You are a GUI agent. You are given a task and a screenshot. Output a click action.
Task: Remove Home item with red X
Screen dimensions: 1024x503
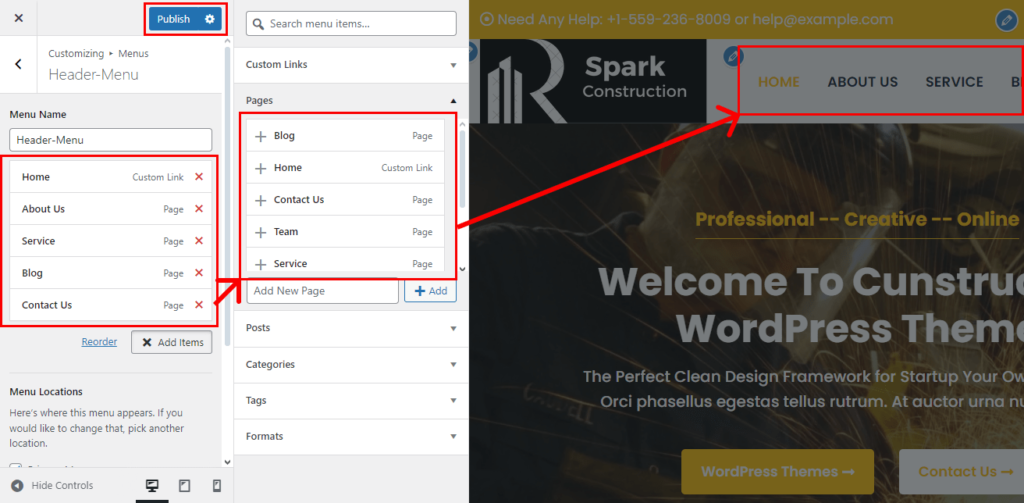199,177
